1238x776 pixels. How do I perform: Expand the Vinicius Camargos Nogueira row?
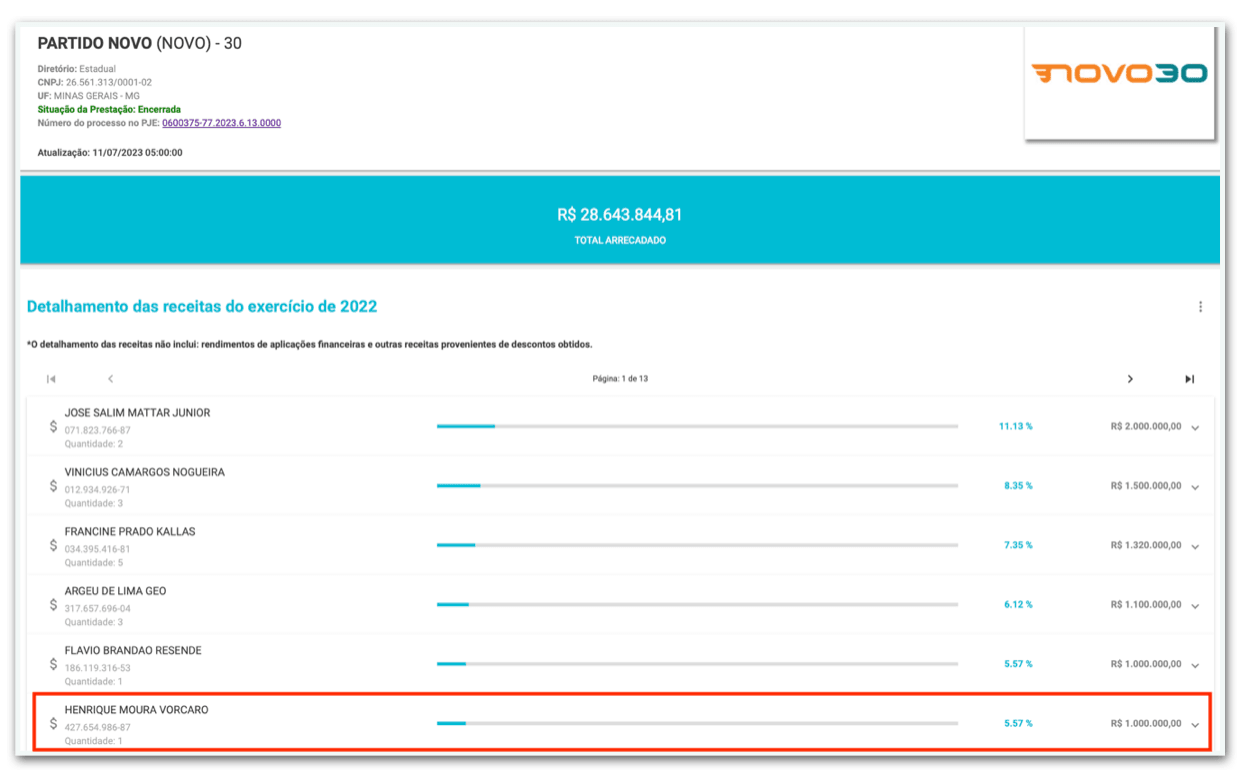[x=1195, y=487]
